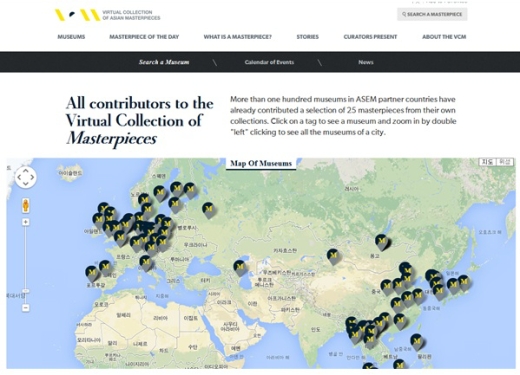This screenshot has height=375, width=520.
Task: Click the museum marker in the Philippines
Action: click(416, 342)
